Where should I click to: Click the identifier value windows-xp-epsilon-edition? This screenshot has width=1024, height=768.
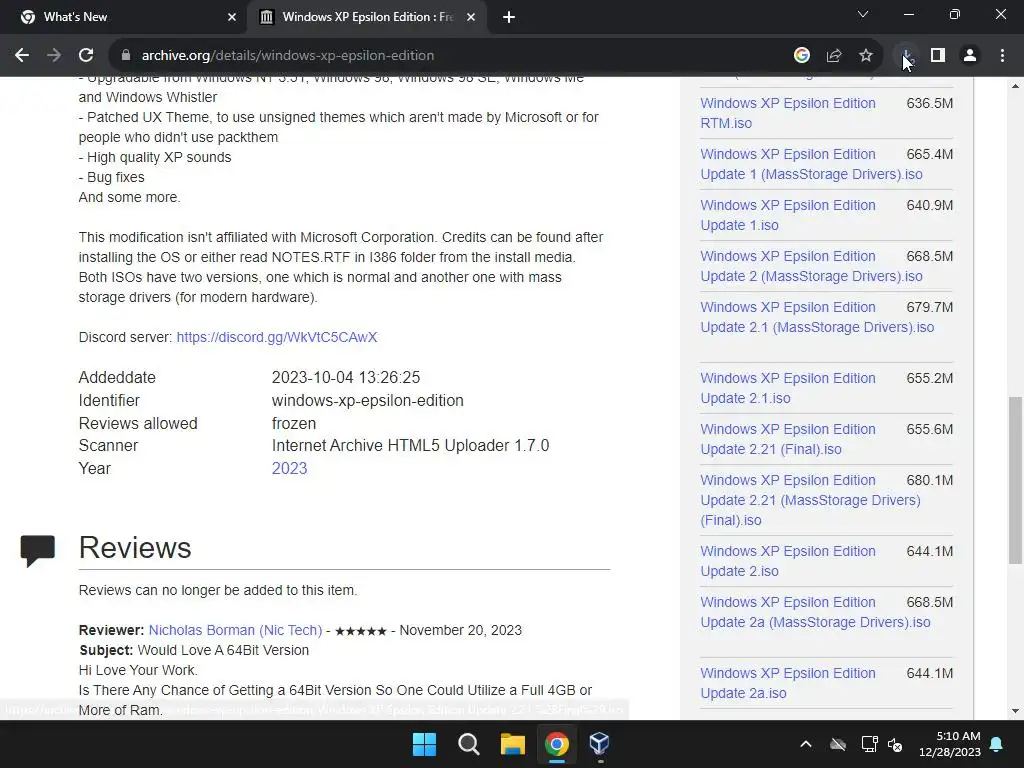point(368,400)
